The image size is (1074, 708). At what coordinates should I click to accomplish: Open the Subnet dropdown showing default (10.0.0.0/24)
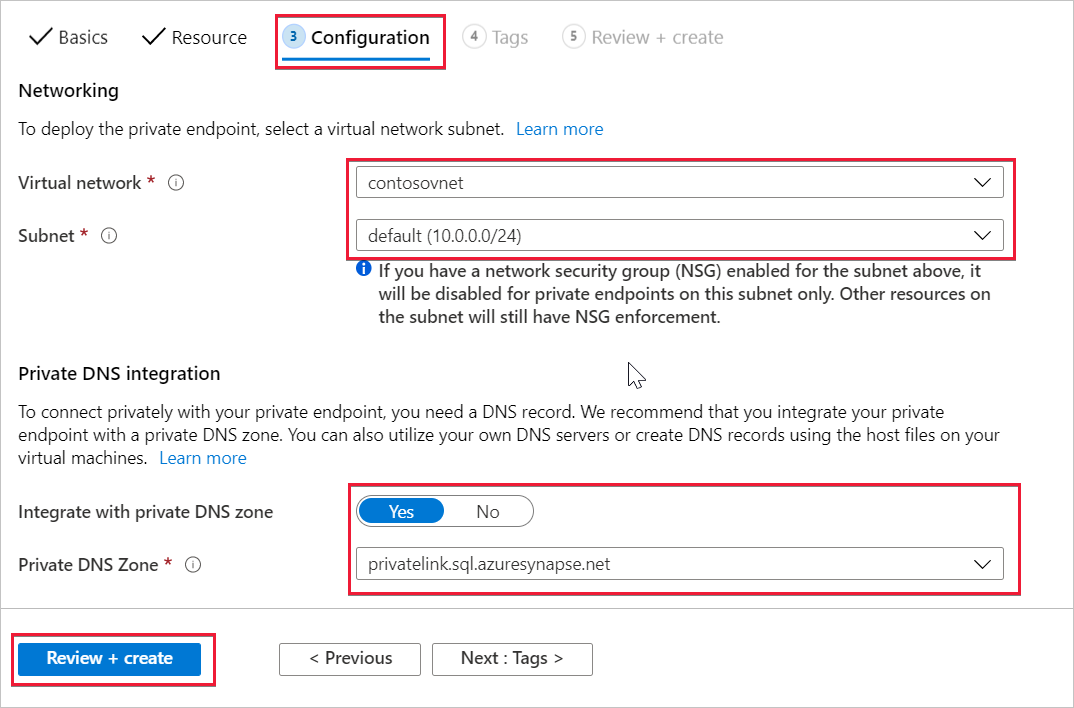pyautogui.click(x=679, y=236)
